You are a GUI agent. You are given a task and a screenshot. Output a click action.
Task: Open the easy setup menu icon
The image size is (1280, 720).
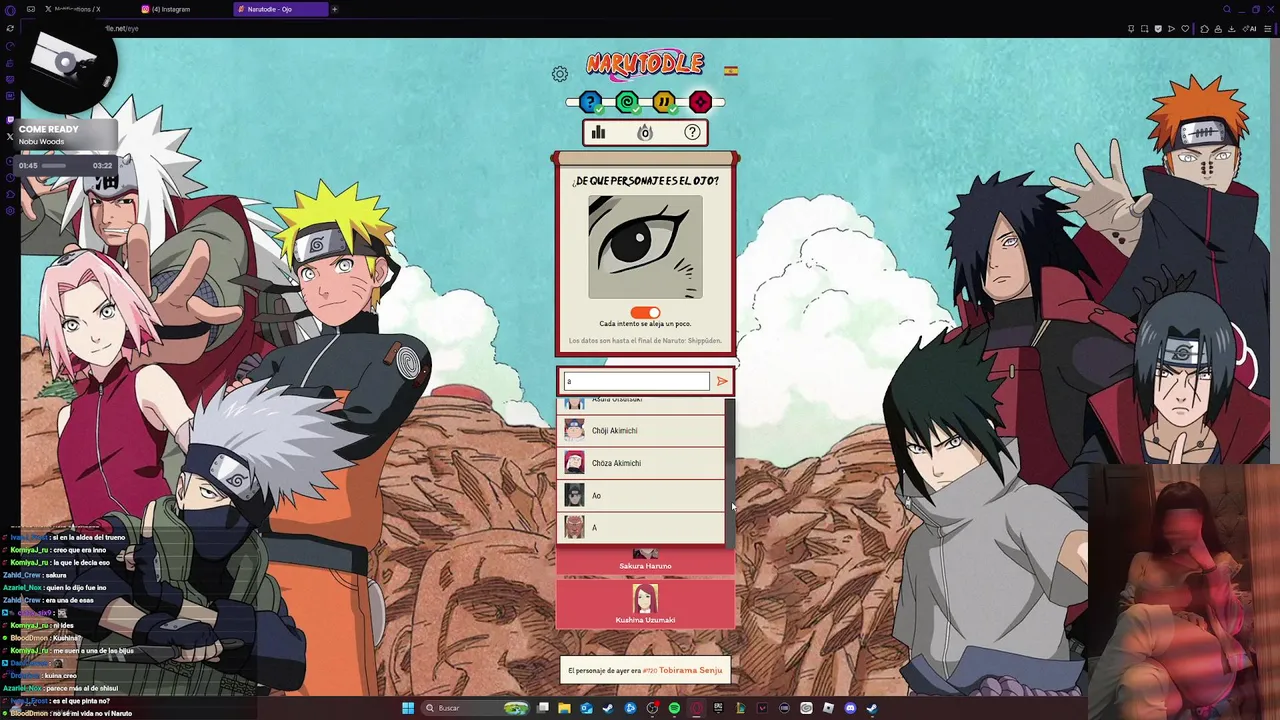tap(1267, 29)
